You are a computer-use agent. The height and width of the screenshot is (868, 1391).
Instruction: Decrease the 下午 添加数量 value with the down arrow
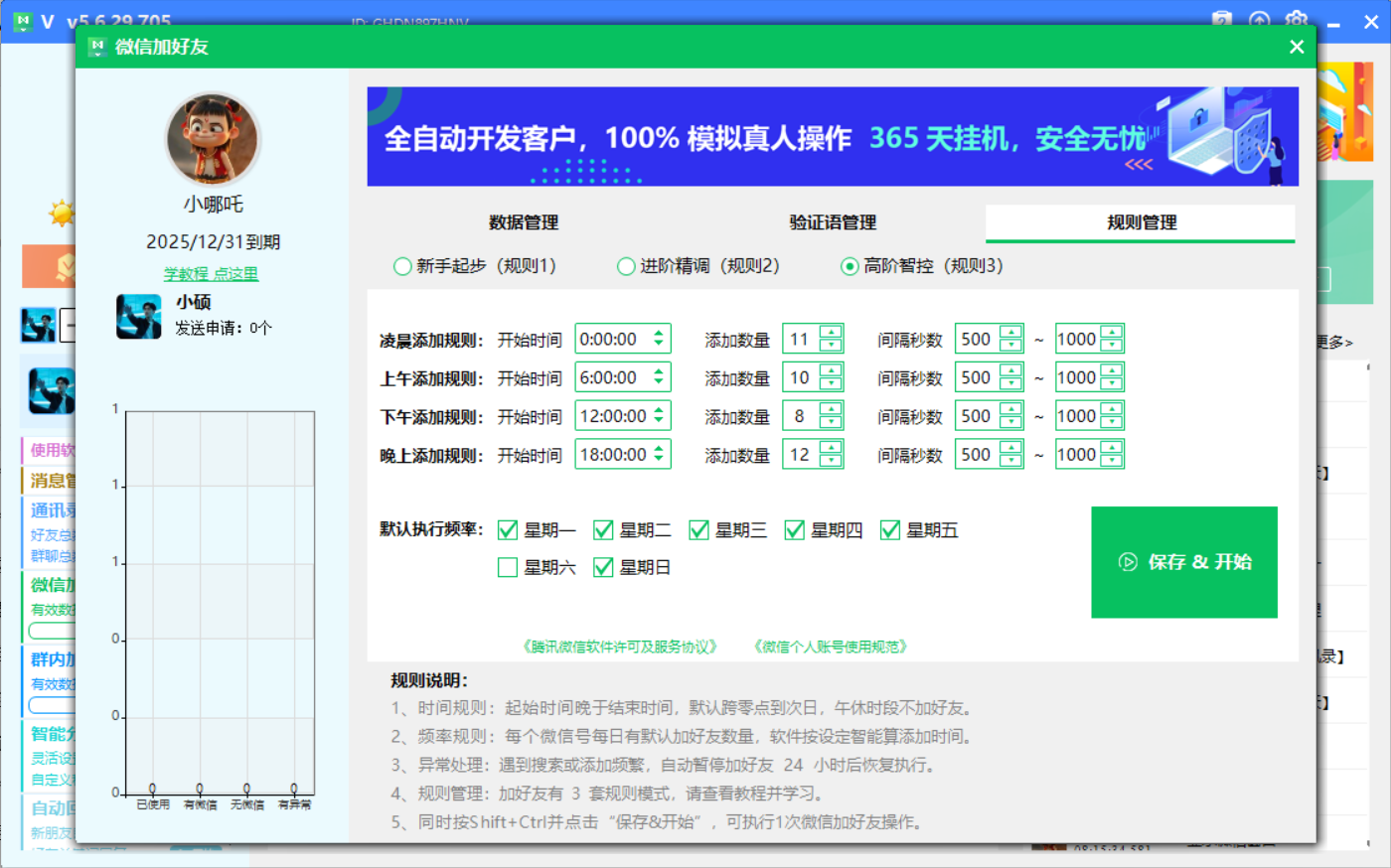832,423
